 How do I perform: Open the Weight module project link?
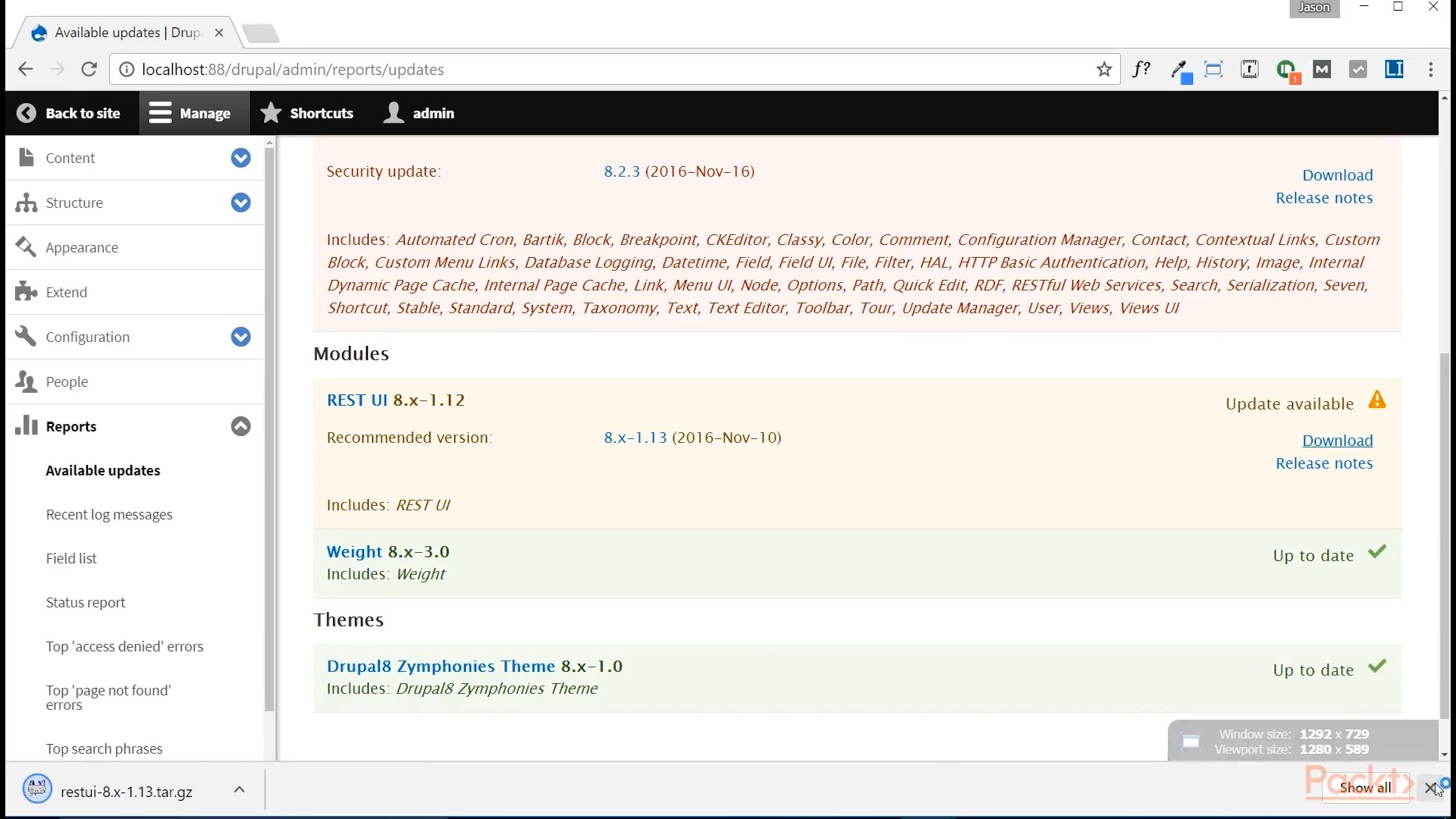(x=354, y=552)
